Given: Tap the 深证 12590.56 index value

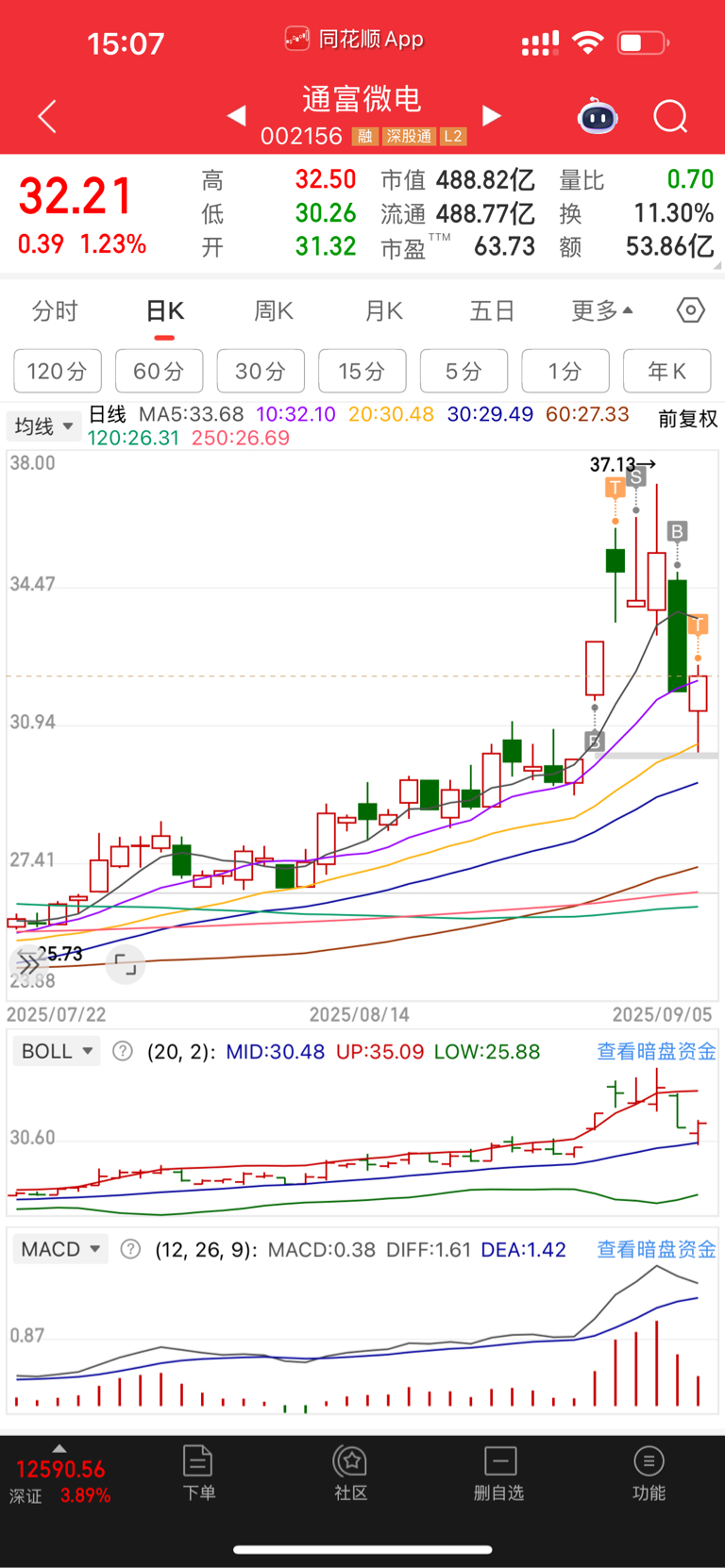Looking at the screenshot, I should pos(60,1470).
